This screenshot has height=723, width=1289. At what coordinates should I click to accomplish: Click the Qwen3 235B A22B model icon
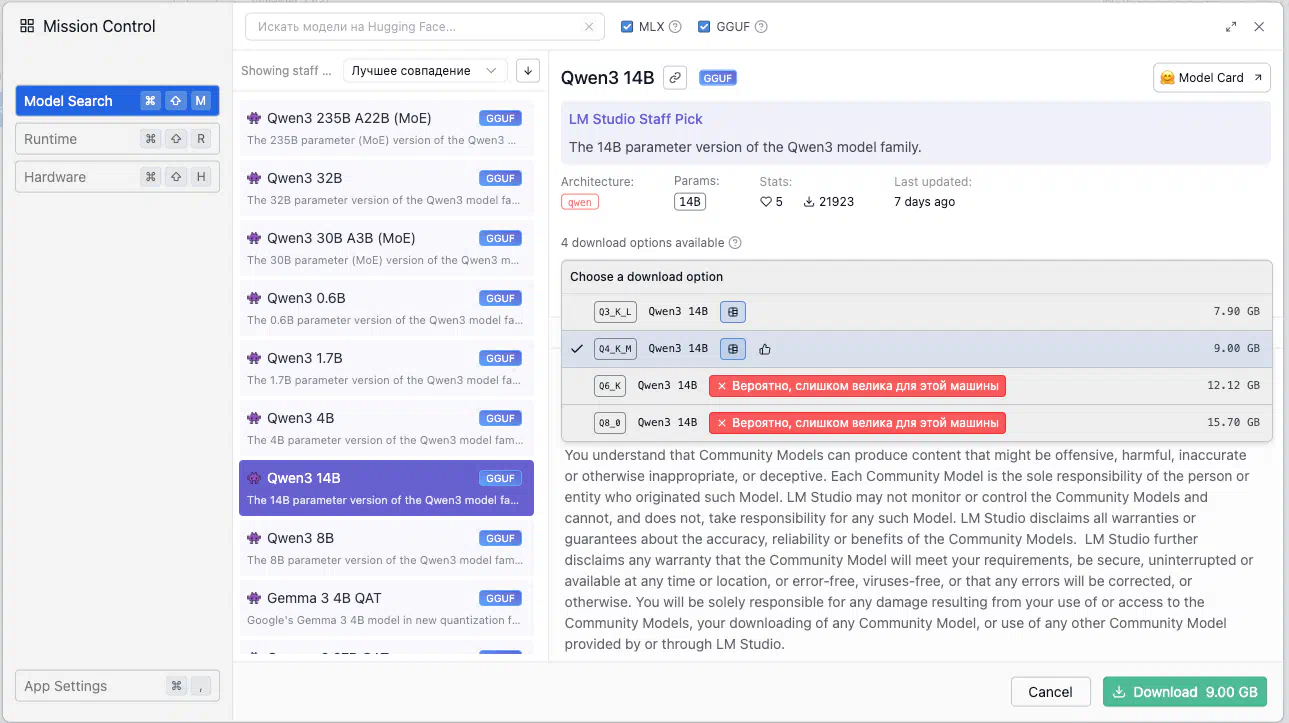[254, 118]
